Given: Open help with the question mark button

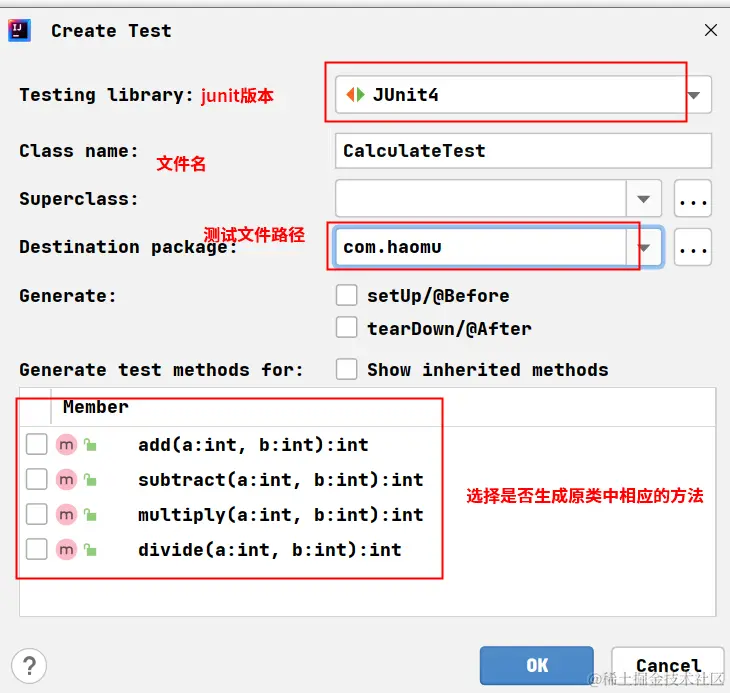Looking at the screenshot, I should coord(29,666).
